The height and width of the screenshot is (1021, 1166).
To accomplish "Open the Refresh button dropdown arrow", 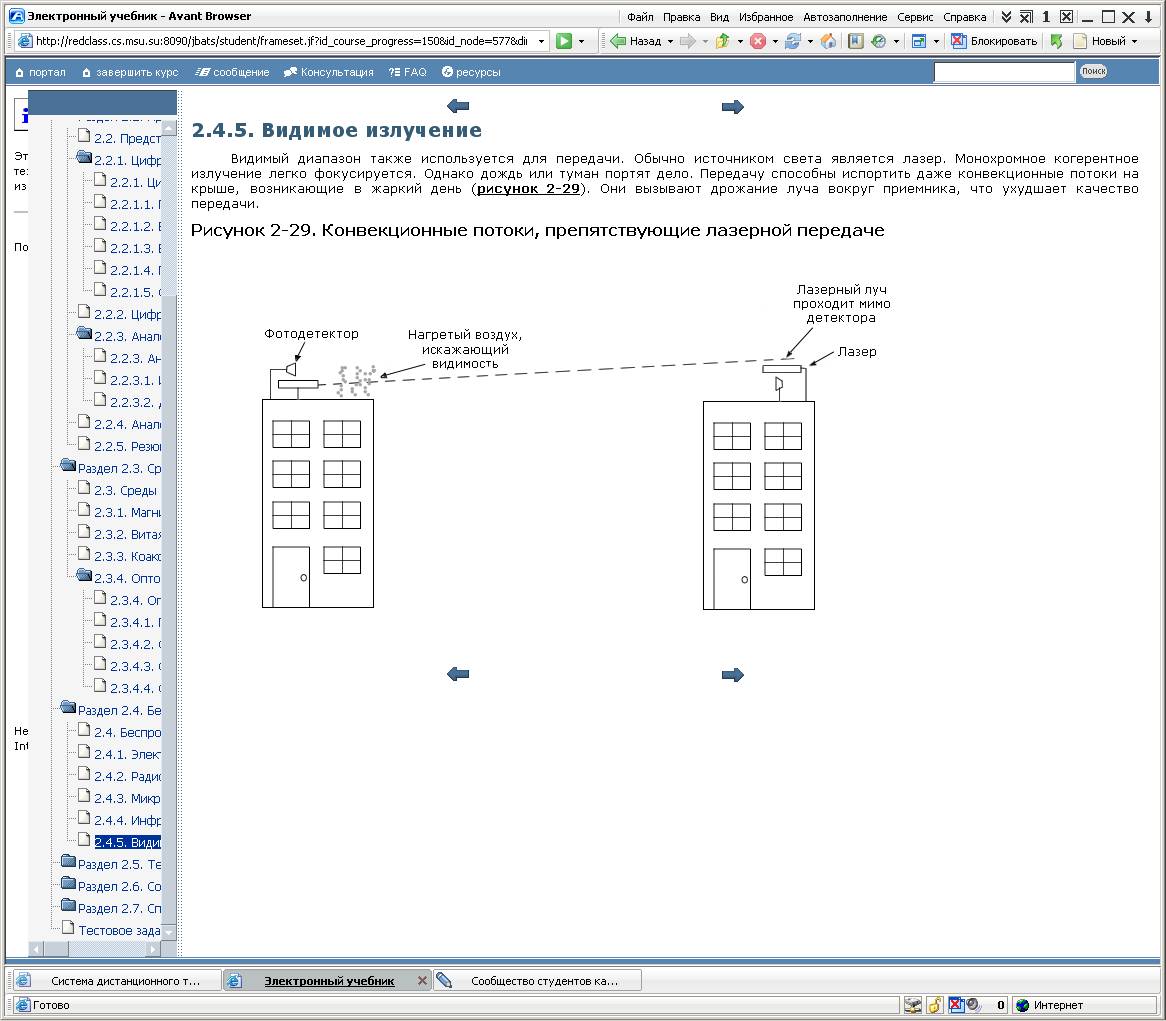I will [810, 42].
